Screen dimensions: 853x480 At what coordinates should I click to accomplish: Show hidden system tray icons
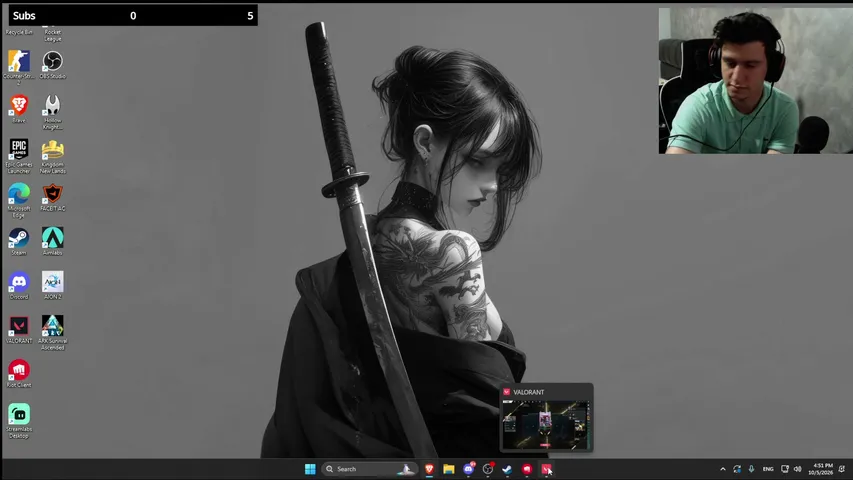(x=723, y=469)
